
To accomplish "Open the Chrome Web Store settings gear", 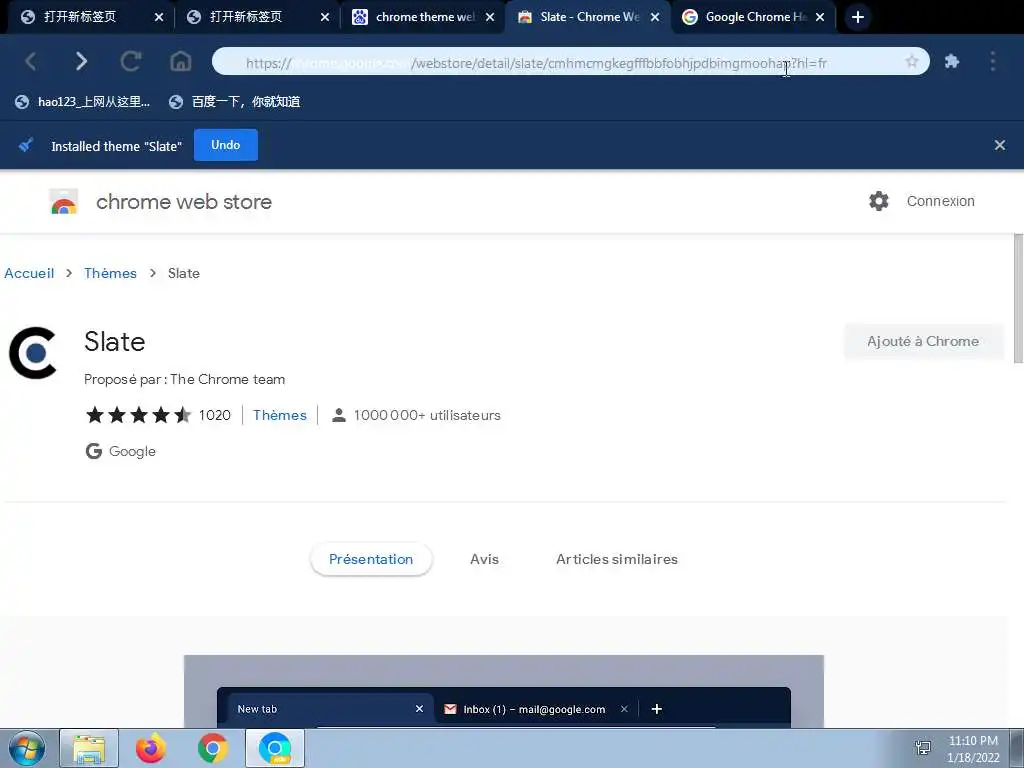I will click(x=879, y=200).
